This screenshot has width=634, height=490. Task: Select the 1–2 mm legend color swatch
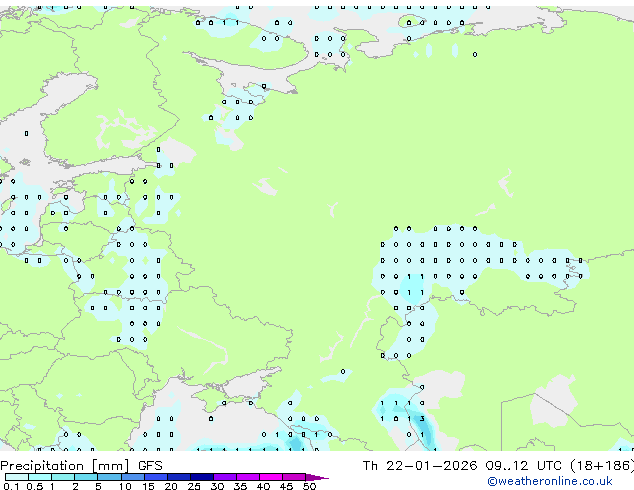[63, 477]
